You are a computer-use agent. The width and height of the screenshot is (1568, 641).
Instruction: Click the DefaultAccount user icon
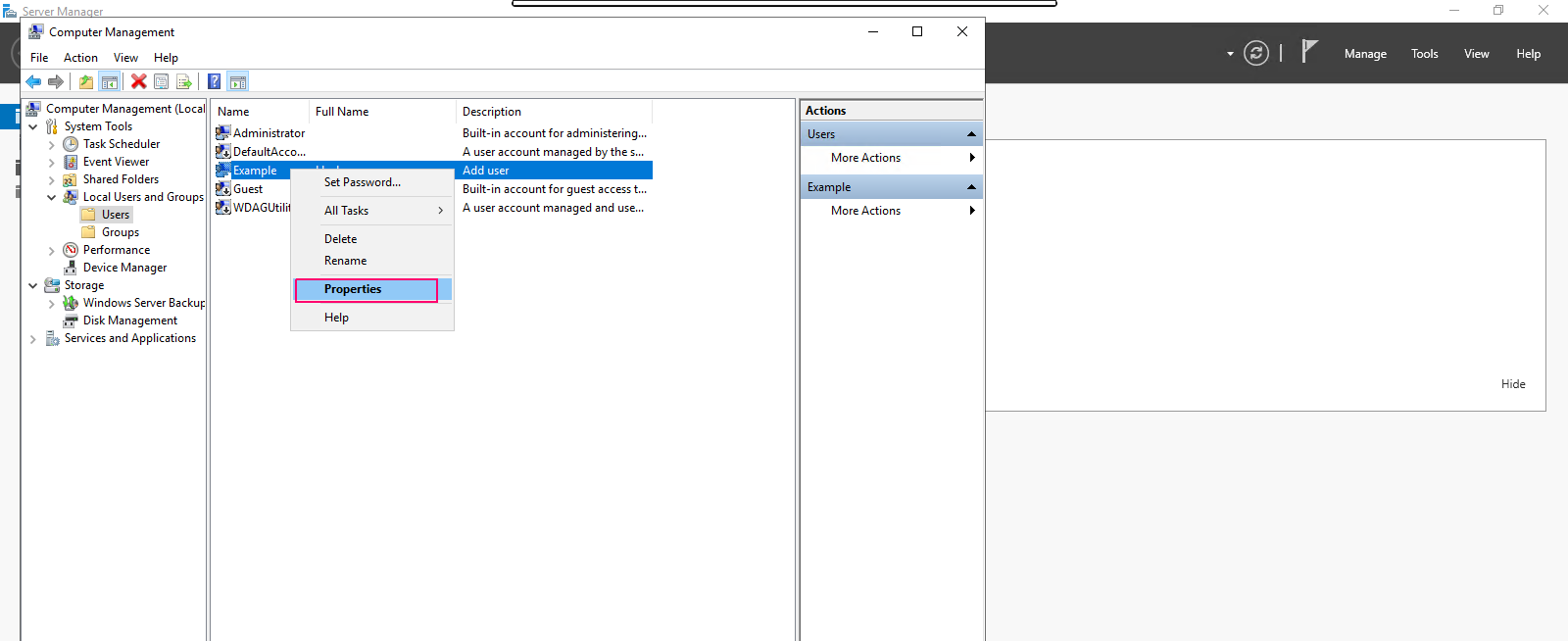pos(223,151)
